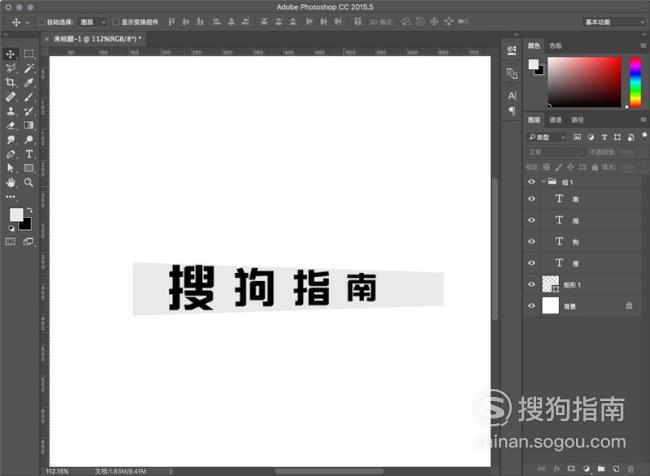Enable the Auto-Select checkbox
Viewport: 650px width, 476px height.
pyautogui.click(x=41, y=22)
